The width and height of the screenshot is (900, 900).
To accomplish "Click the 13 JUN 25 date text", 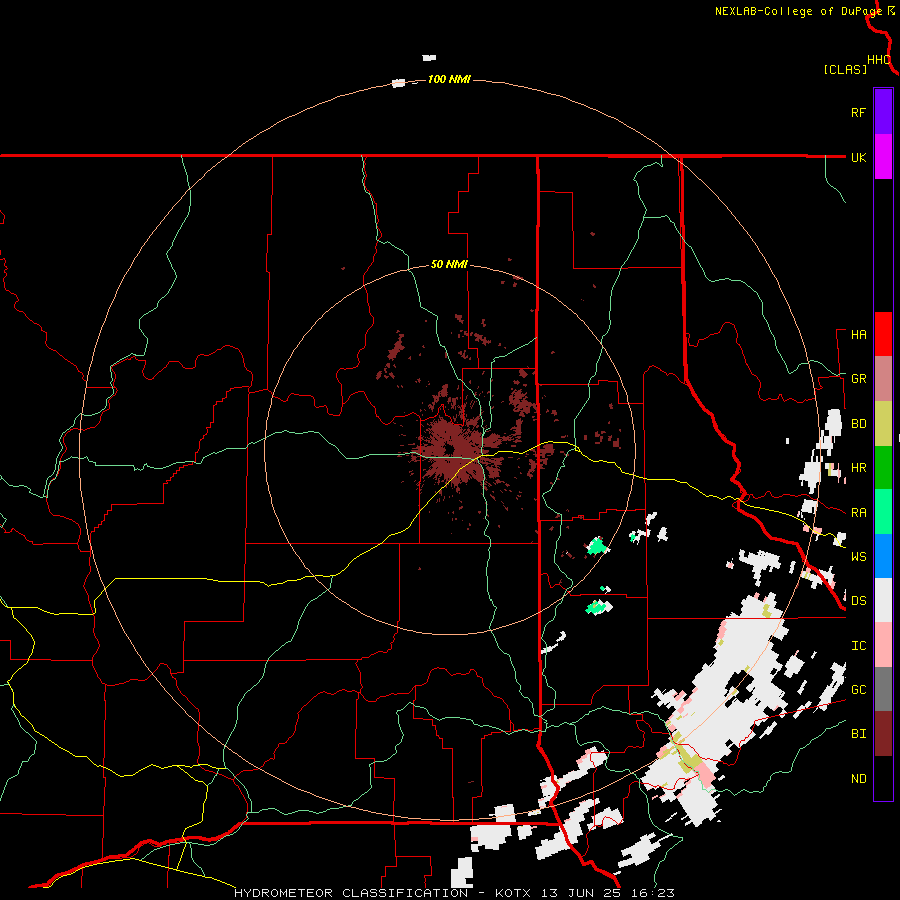I will tap(583, 893).
